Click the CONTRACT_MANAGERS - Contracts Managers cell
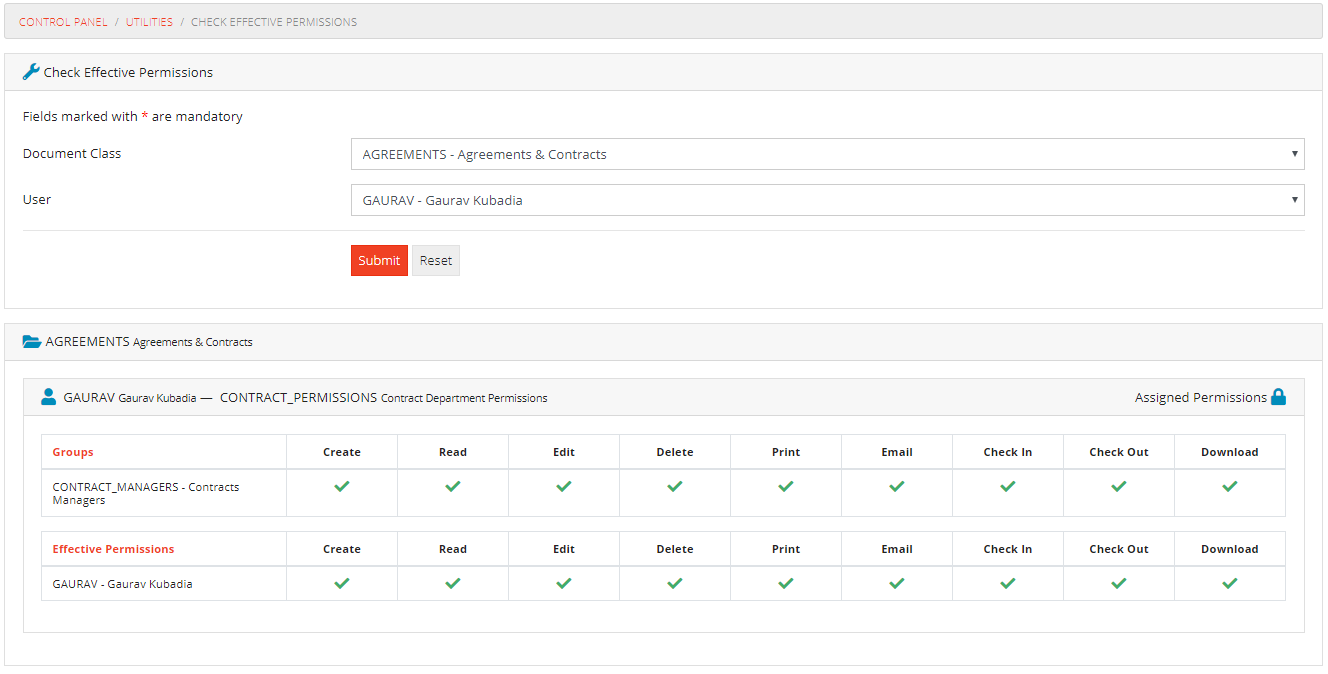Screen dimensions: 1328x674 [x=164, y=493]
